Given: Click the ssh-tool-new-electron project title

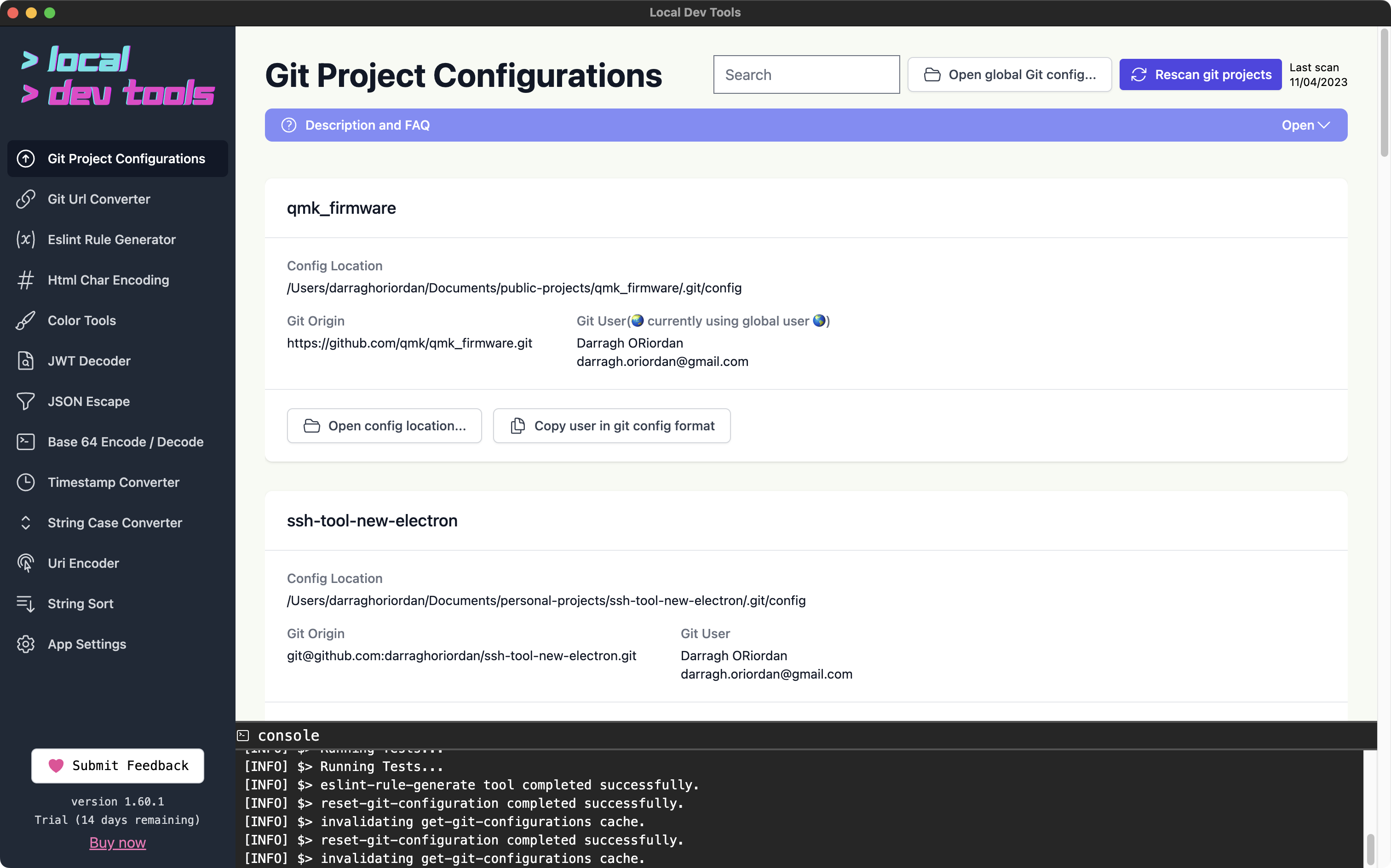Looking at the screenshot, I should 372,521.
